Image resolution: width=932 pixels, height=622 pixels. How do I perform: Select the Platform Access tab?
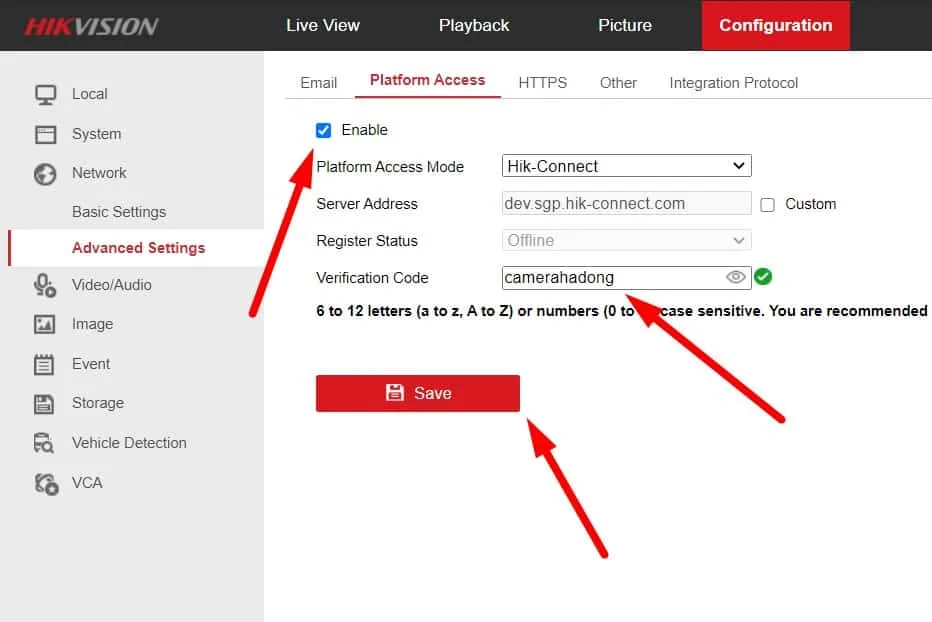pyautogui.click(x=427, y=80)
